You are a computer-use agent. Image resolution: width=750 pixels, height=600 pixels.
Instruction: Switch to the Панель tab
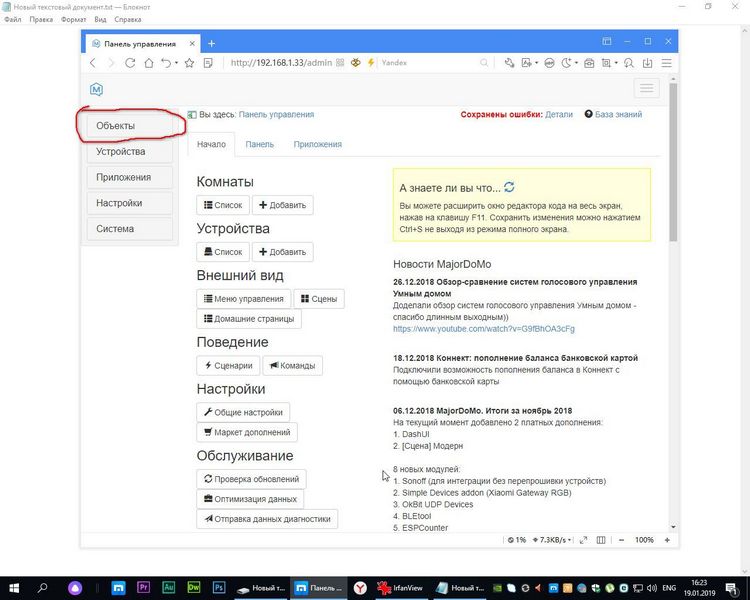tap(260, 144)
